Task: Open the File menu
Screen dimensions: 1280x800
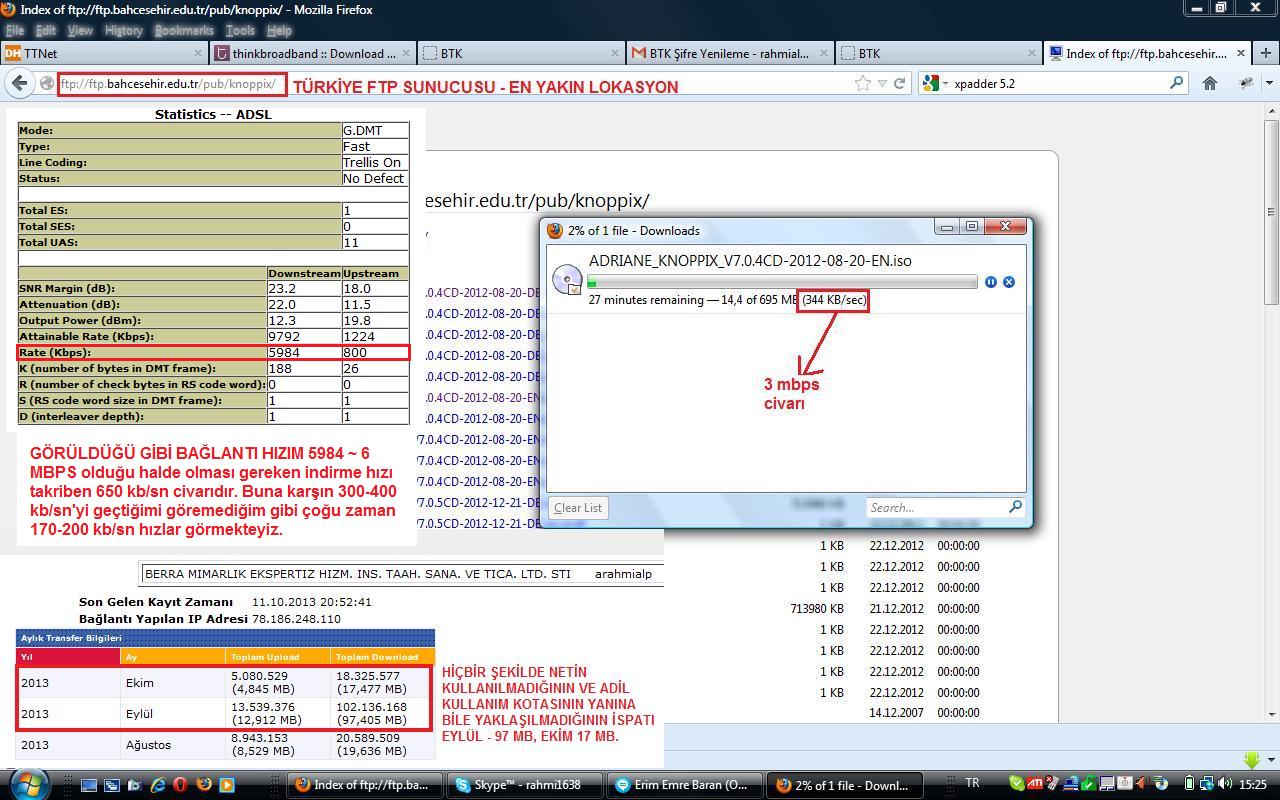Action: (15, 30)
